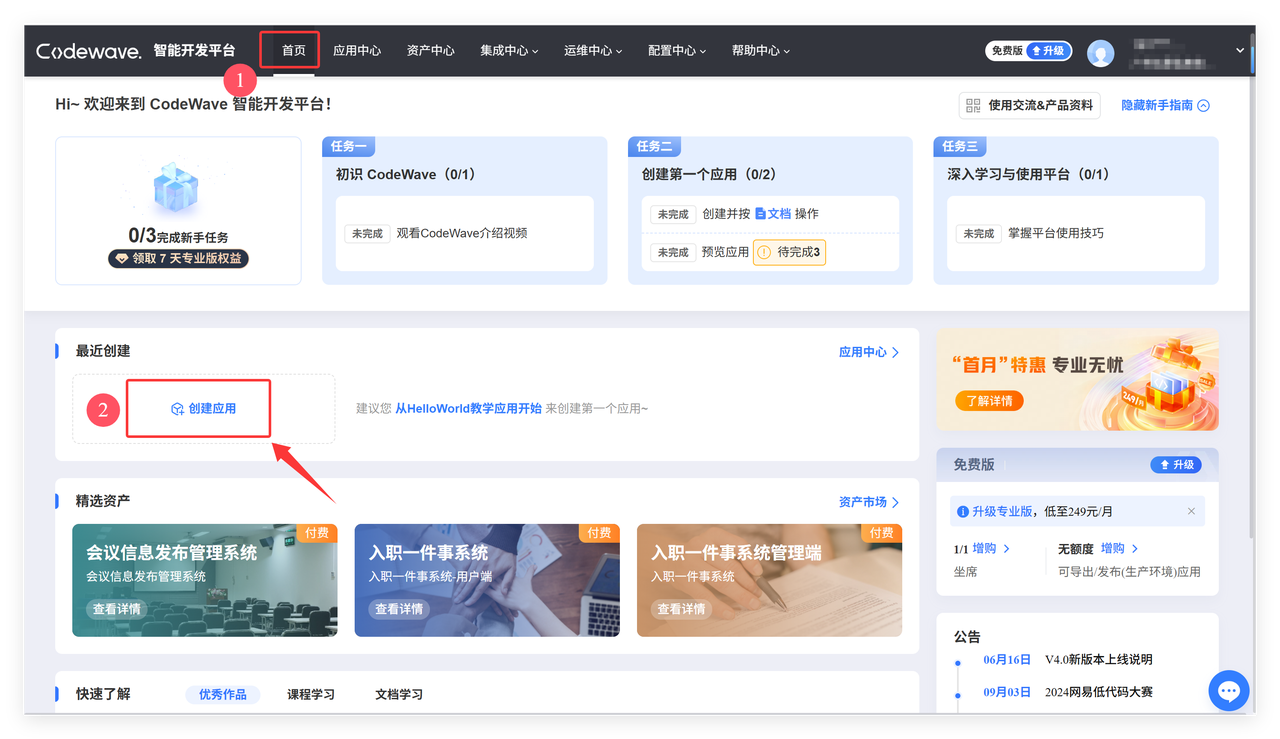Close the 升级专业版 notice
The image size is (1280, 739).
click(1191, 511)
